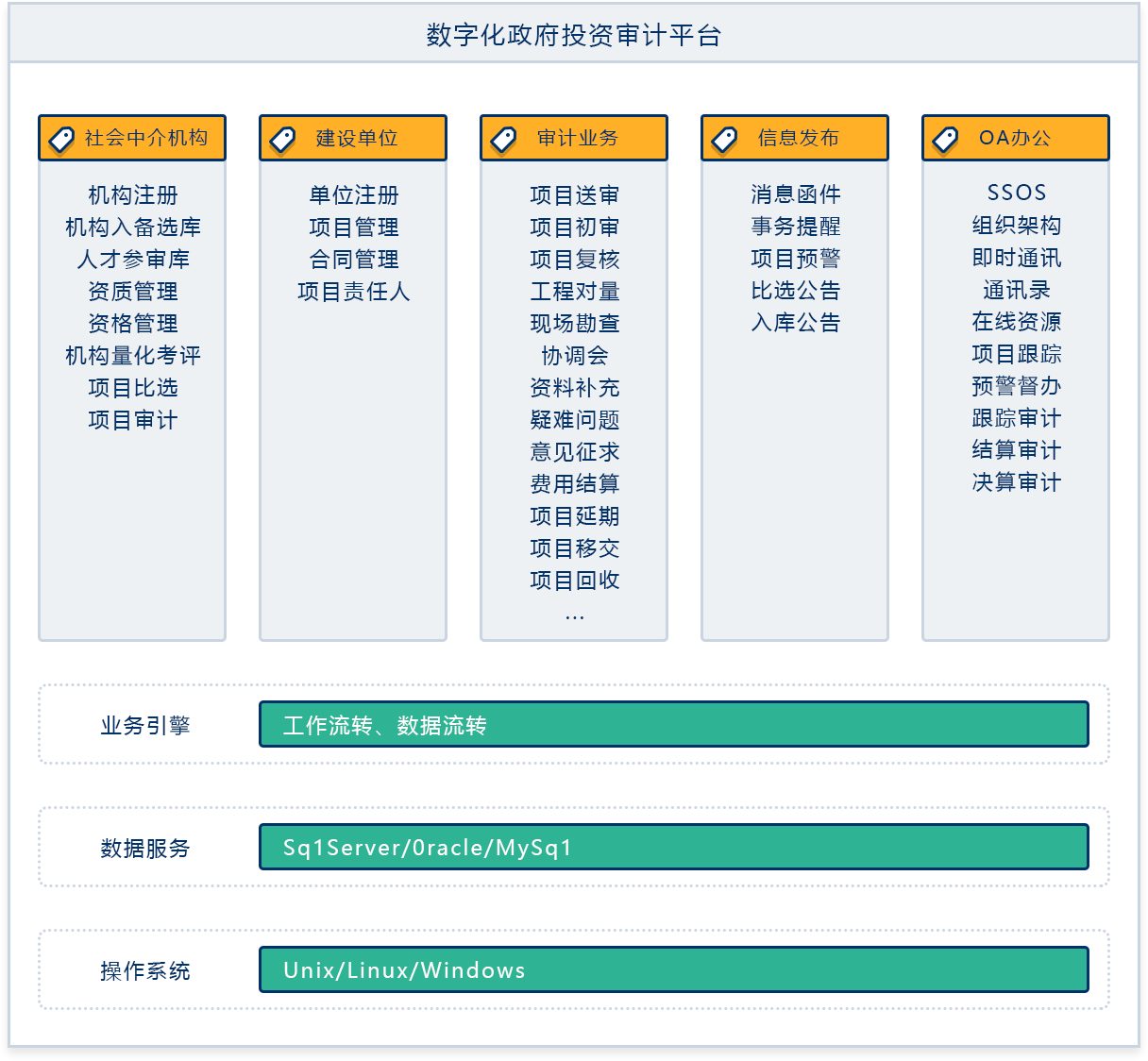Open 单位注册 entry

pos(354,195)
